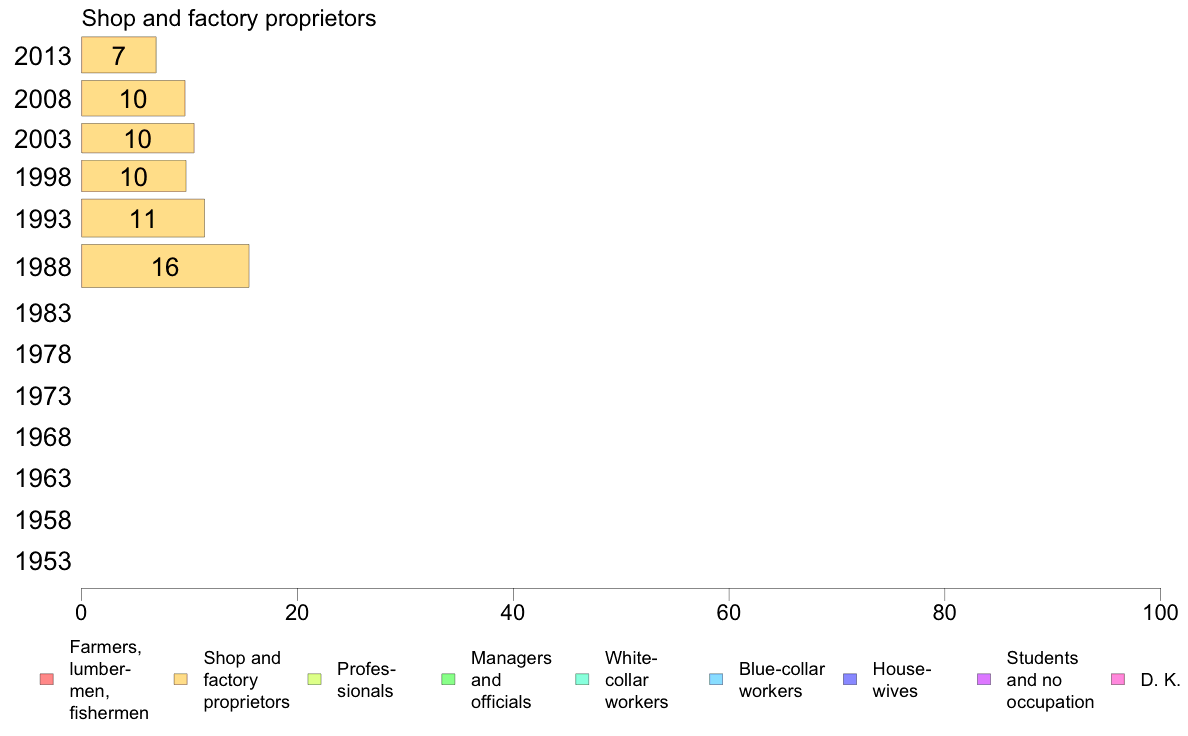Viewport: 1188px width, 736px height.
Task: Click the Managers and officials green swatch
Action: pos(448,680)
